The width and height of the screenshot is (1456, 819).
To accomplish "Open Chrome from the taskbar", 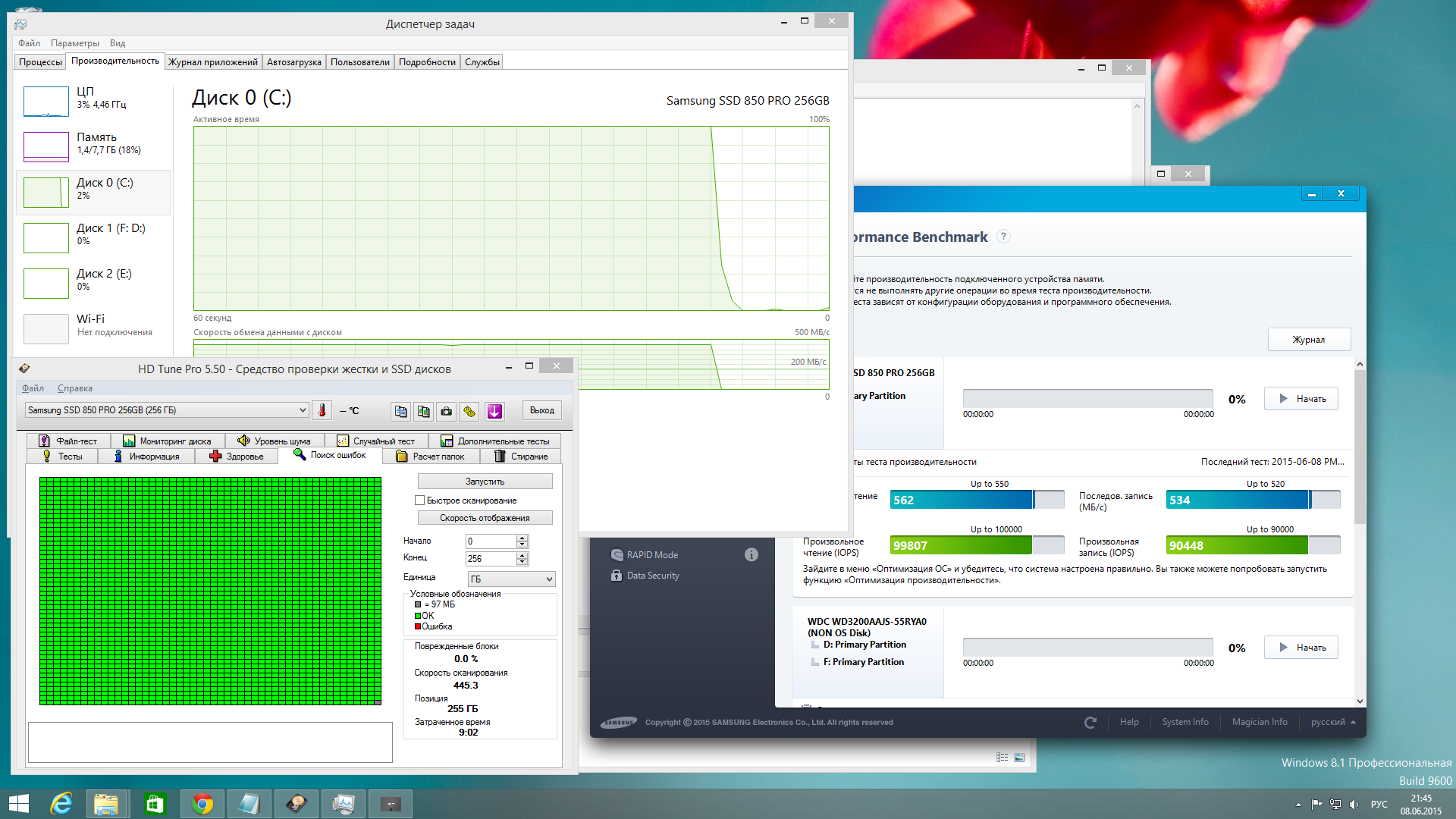I will pyautogui.click(x=202, y=804).
